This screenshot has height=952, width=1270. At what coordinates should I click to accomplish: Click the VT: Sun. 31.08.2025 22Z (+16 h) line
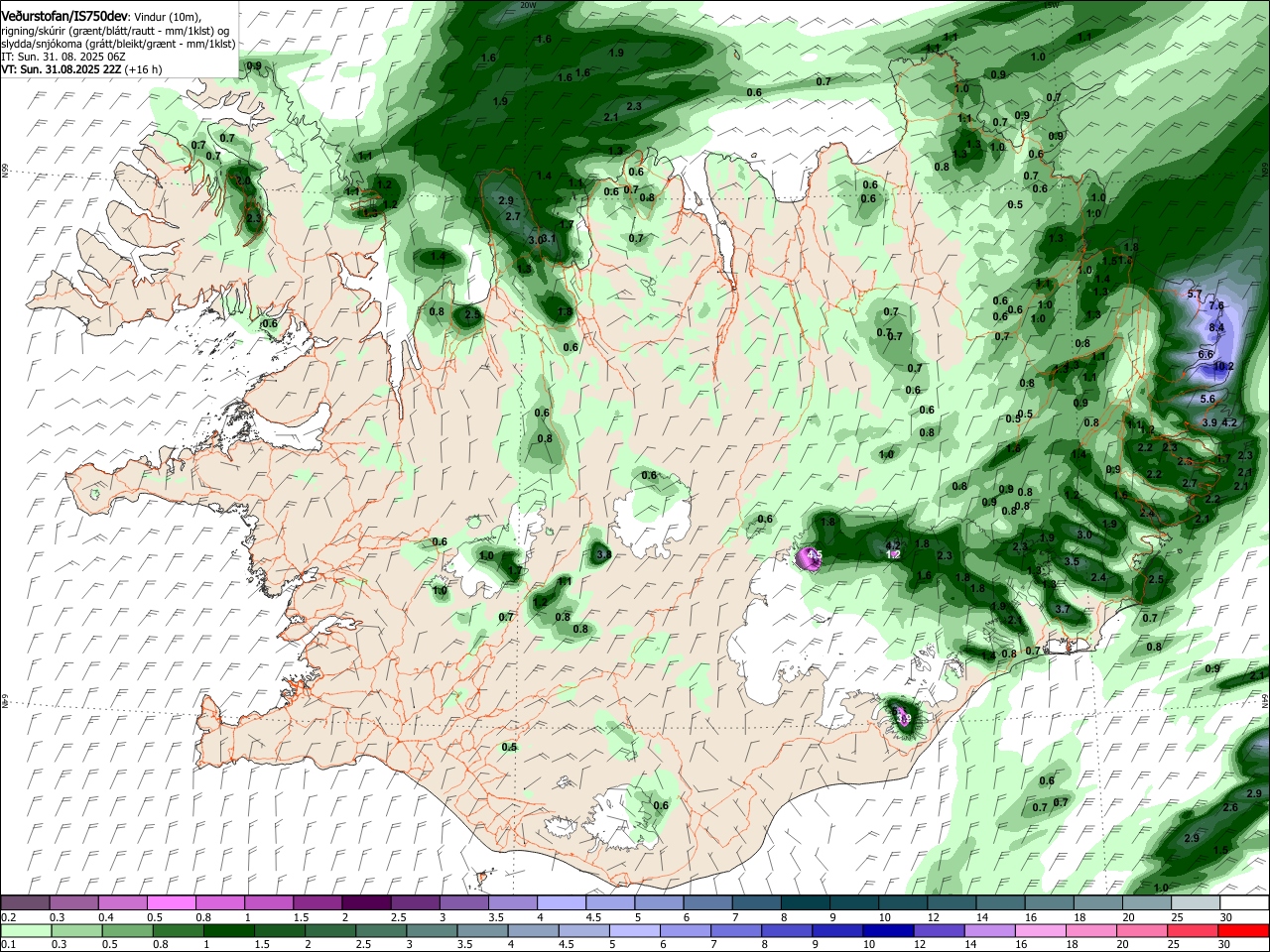tap(81, 69)
